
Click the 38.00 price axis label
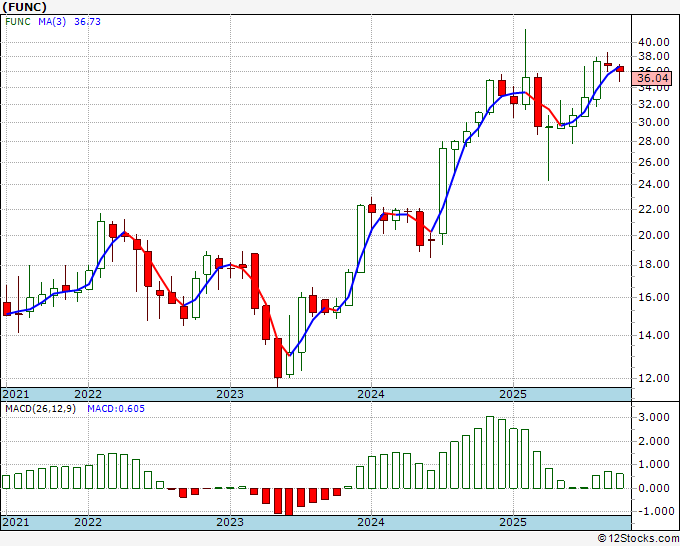click(653, 56)
